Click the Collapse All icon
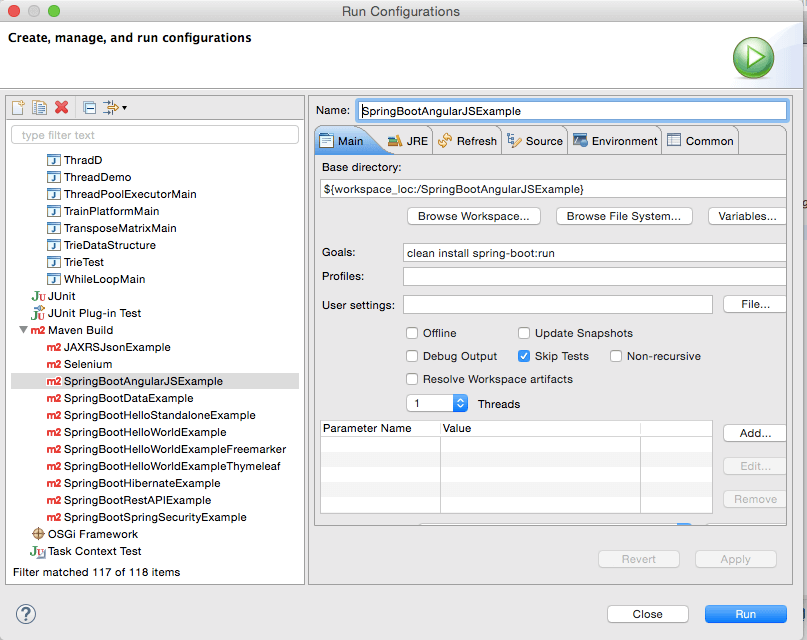 coord(89,108)
